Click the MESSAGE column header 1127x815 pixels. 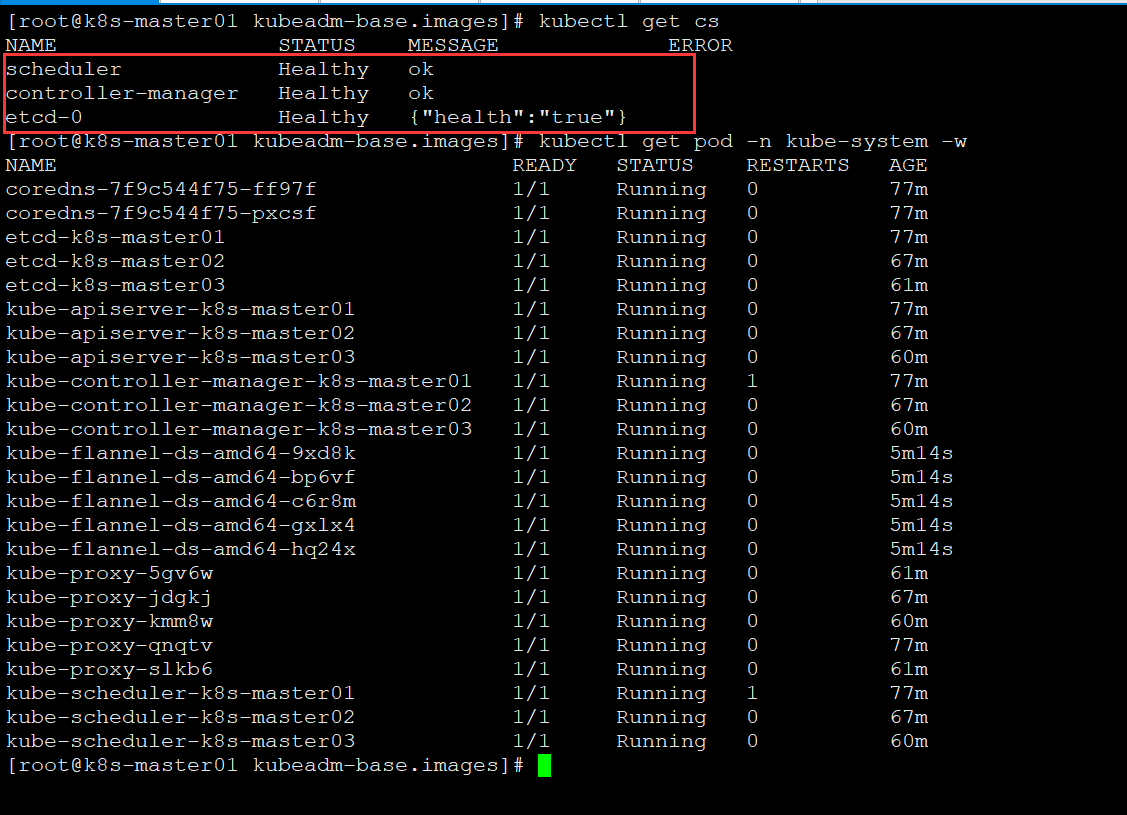(453, 45)
